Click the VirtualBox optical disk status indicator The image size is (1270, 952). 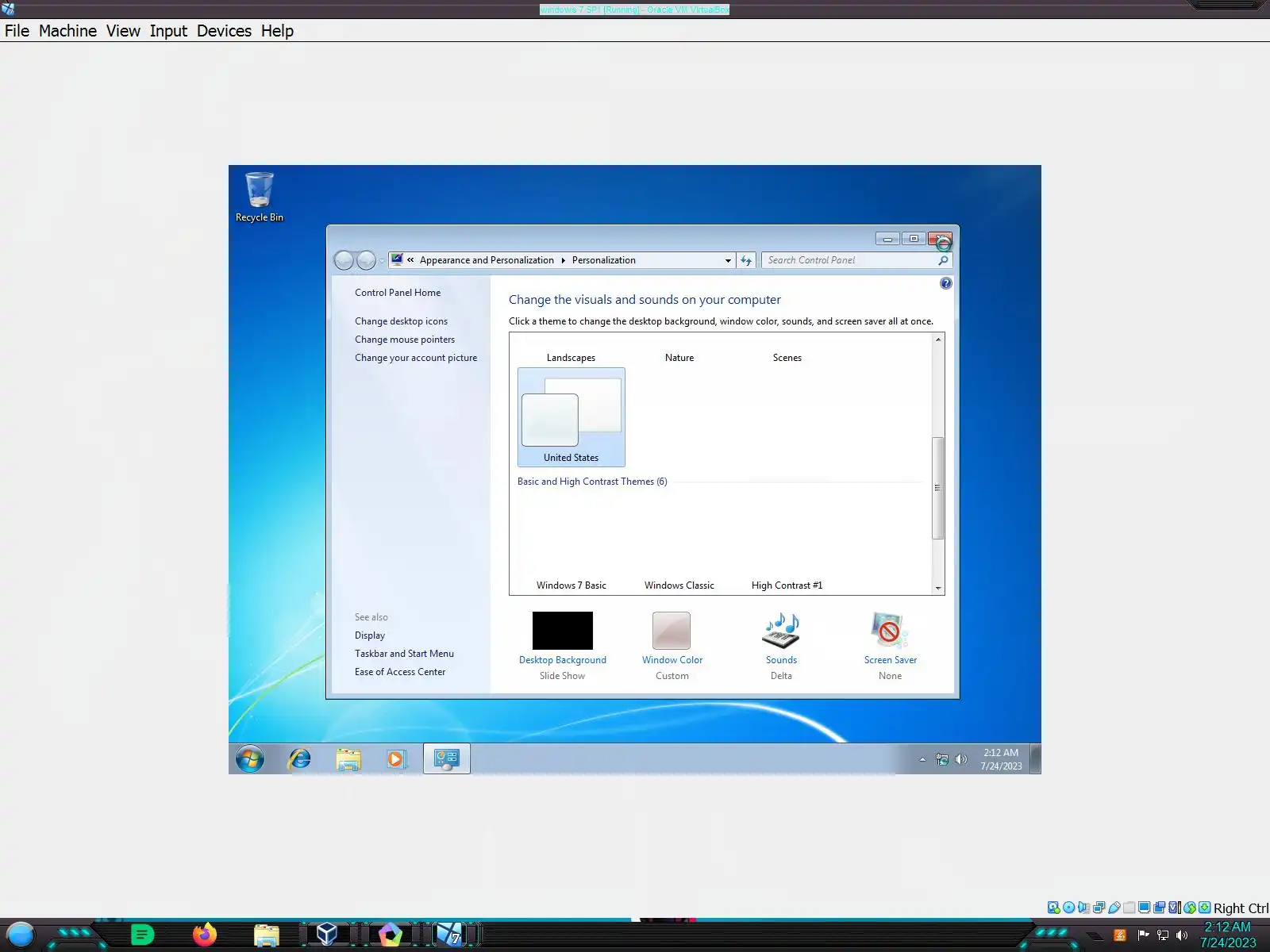point(1069,908)
